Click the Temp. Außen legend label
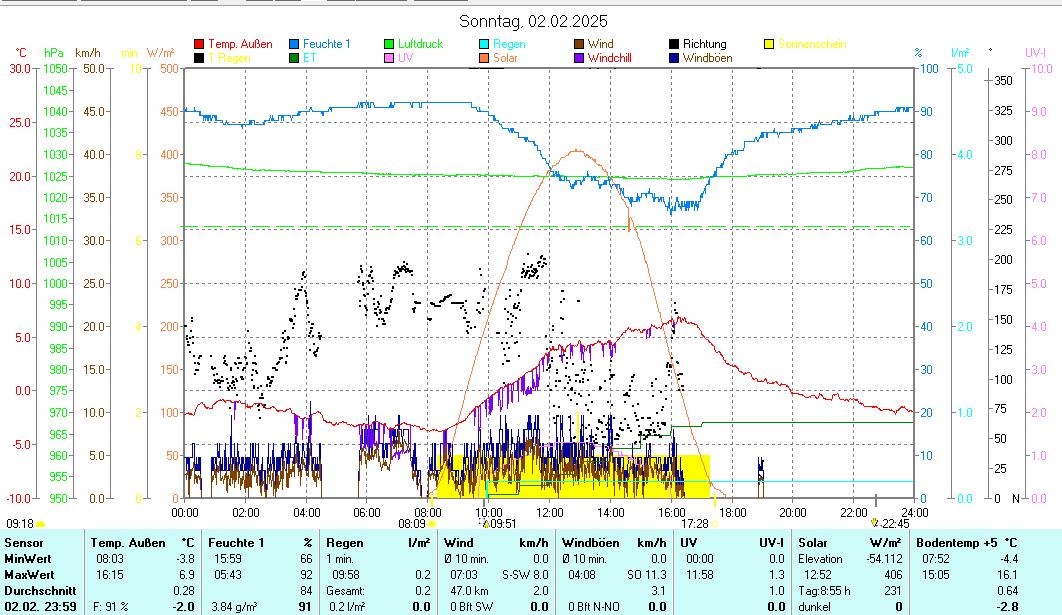The width and height of the screenshot is (1062, 615). tap(240, 44)
